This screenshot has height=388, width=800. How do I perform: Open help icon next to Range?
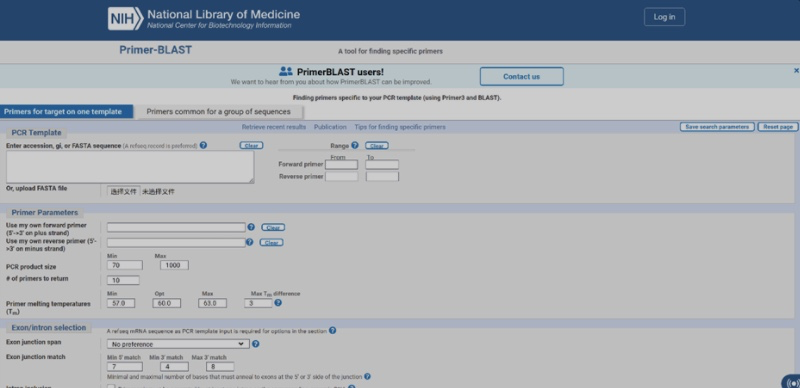[355, 146]
